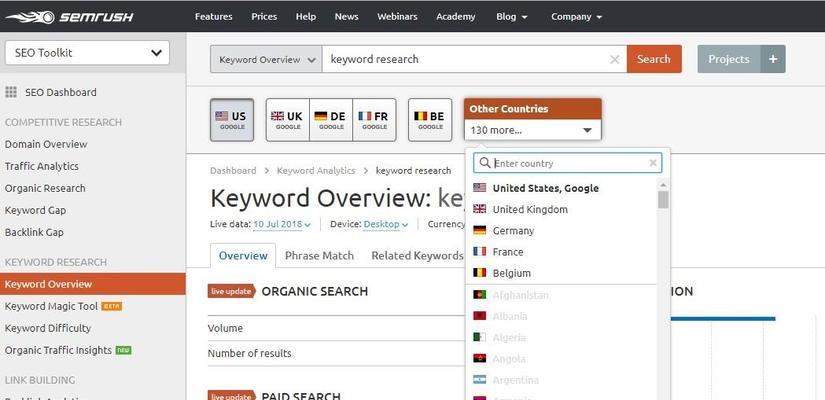Click the SEMrush logo

point(69,17)
